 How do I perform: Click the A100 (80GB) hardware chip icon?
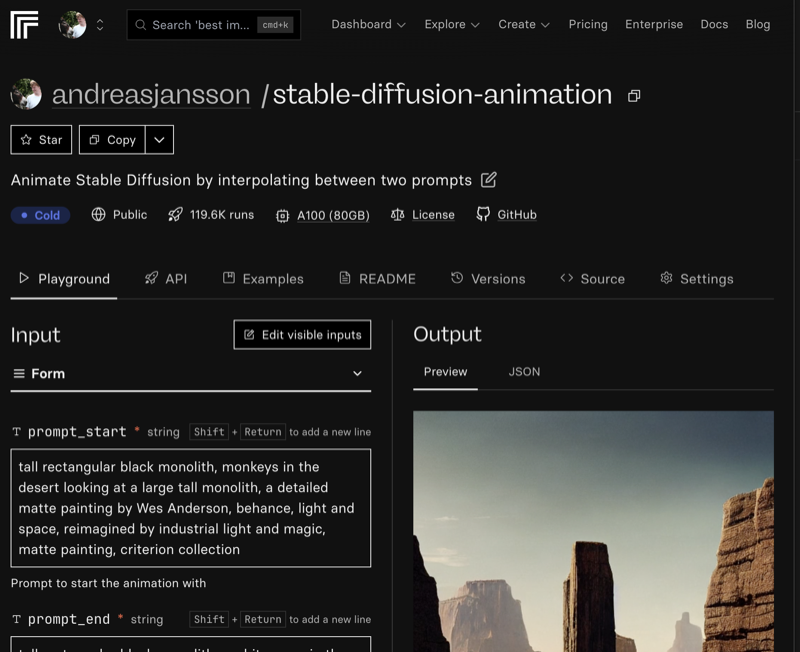click(x=283, y=214)
